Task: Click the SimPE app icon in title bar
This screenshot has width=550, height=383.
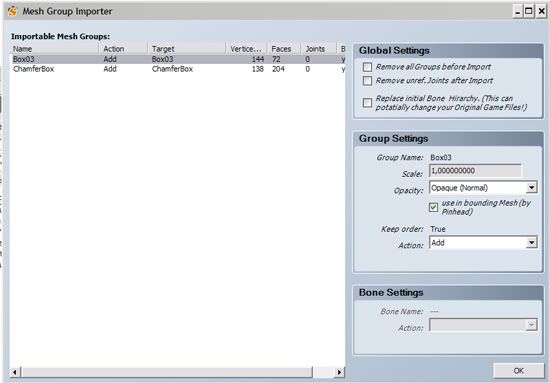Action: click(12, 11)
